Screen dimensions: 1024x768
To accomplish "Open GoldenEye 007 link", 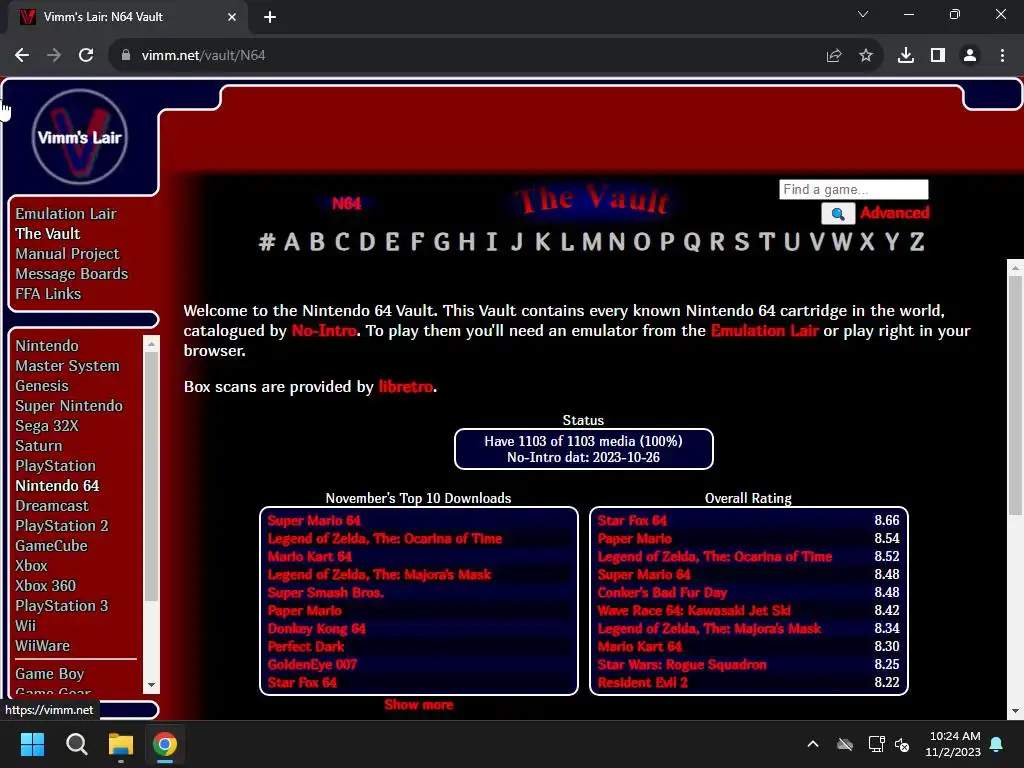I will coord(312,664).
